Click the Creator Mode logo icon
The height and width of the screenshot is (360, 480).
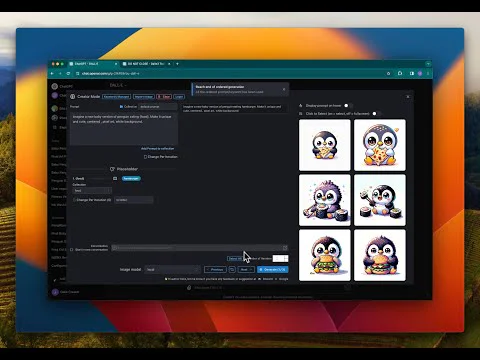pyautogui.click(x=72, y=96)
